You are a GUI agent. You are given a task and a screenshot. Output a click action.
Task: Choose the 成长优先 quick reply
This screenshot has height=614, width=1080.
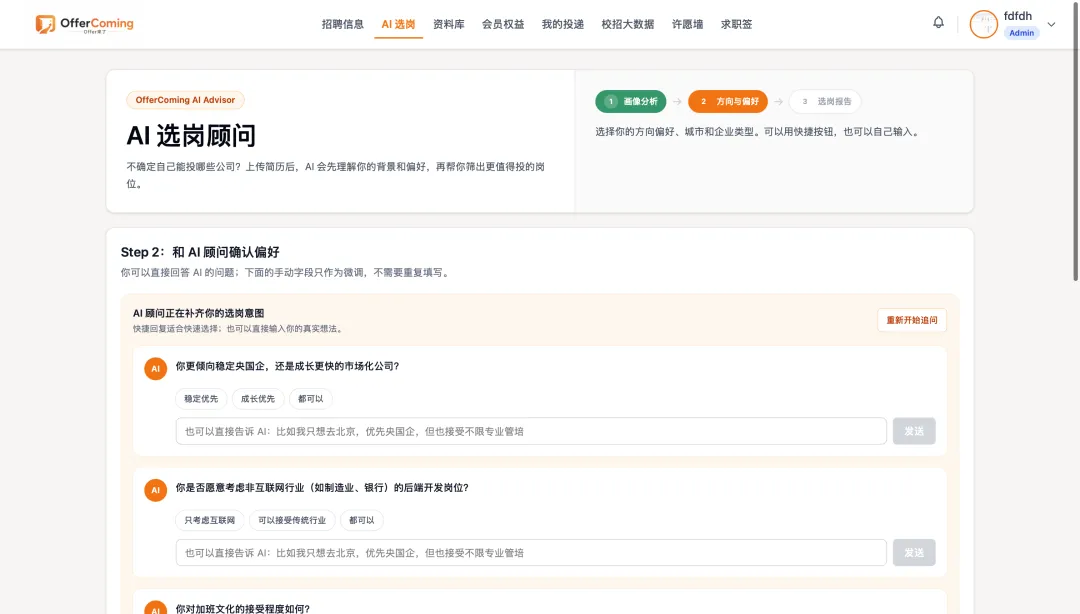(x=258, y=399)
